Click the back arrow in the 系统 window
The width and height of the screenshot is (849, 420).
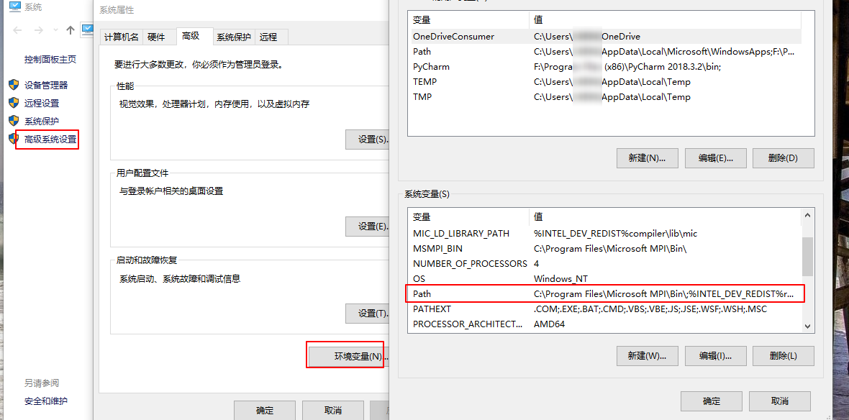[x=16, y=31]
